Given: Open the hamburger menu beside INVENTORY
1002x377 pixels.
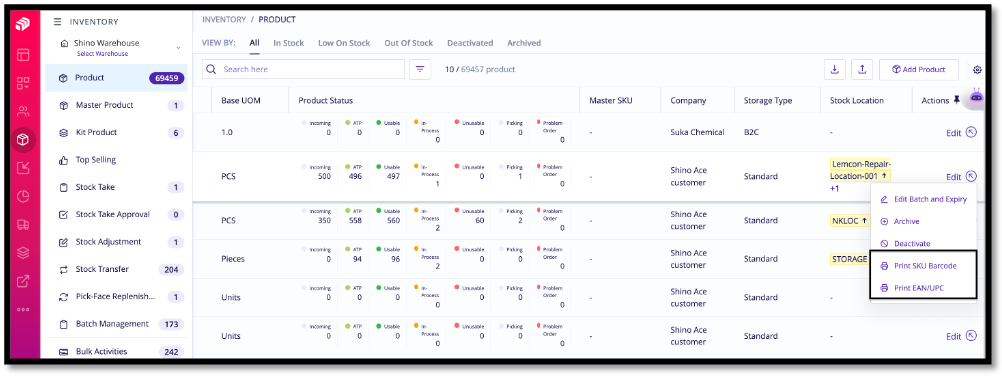Looking at the screenshot, I should click(58, 22).
